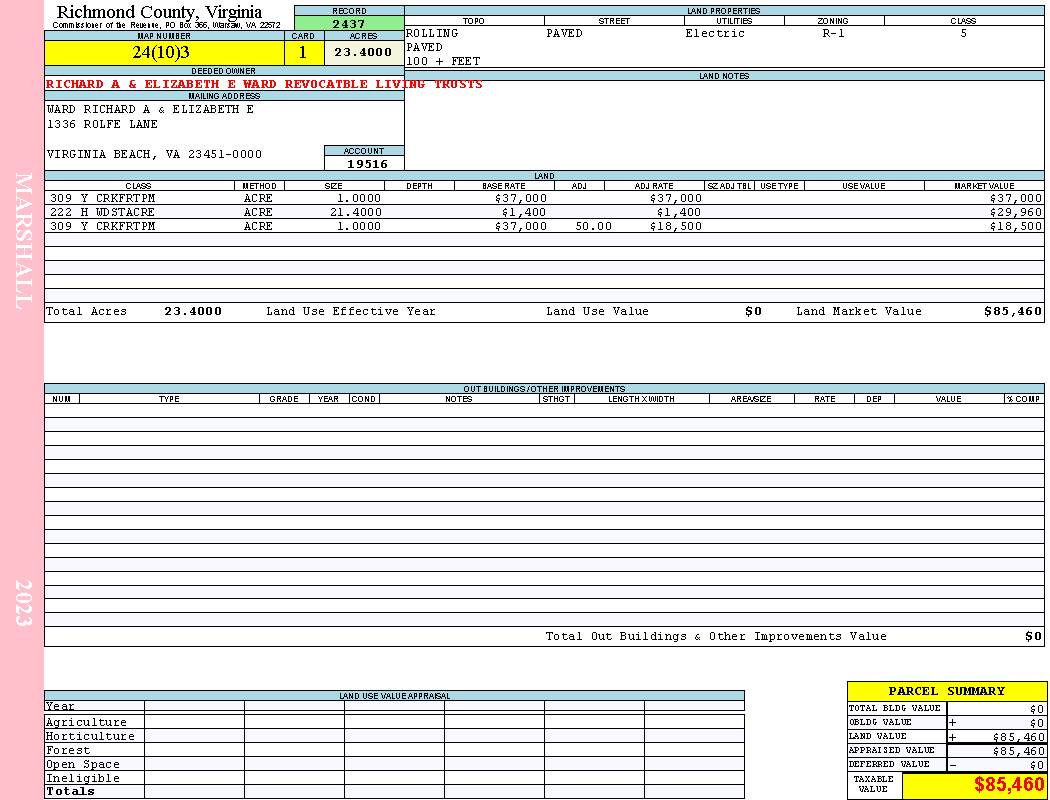The image size is (1050, 800).
Task: Click the adjustment value 50.00
Action: pyautogui.click(x=593, y=226)
